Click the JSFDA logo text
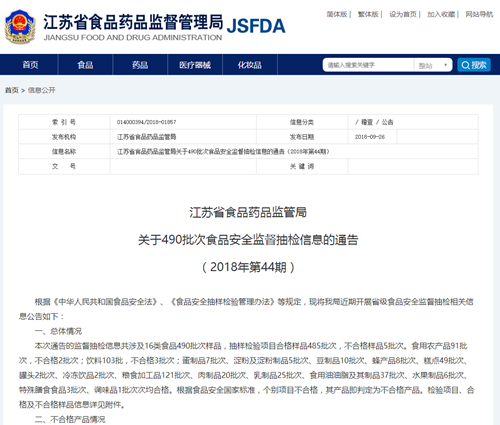 [x=256, y=26]
